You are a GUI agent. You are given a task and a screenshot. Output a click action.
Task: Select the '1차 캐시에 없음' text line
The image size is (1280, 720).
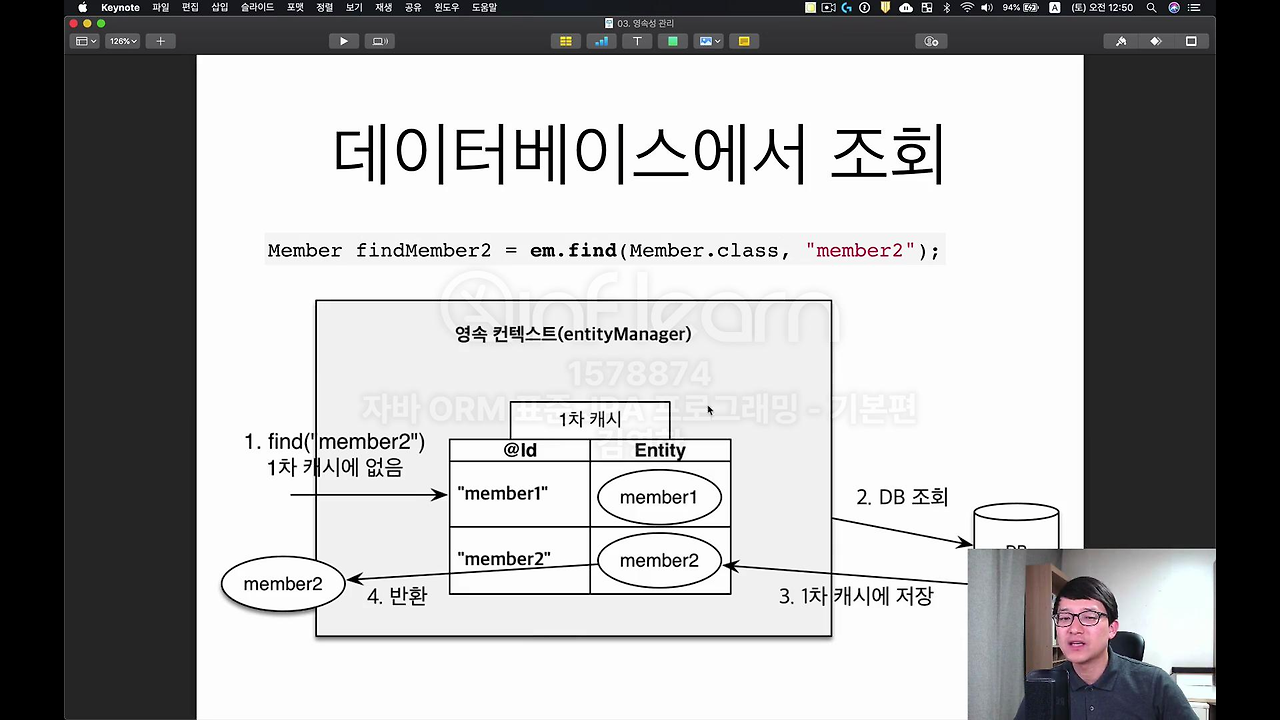coord(334,467)
